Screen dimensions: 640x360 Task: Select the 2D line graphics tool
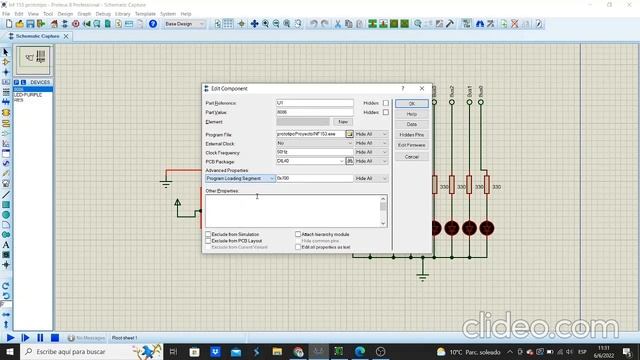click(x=6, y=195)
